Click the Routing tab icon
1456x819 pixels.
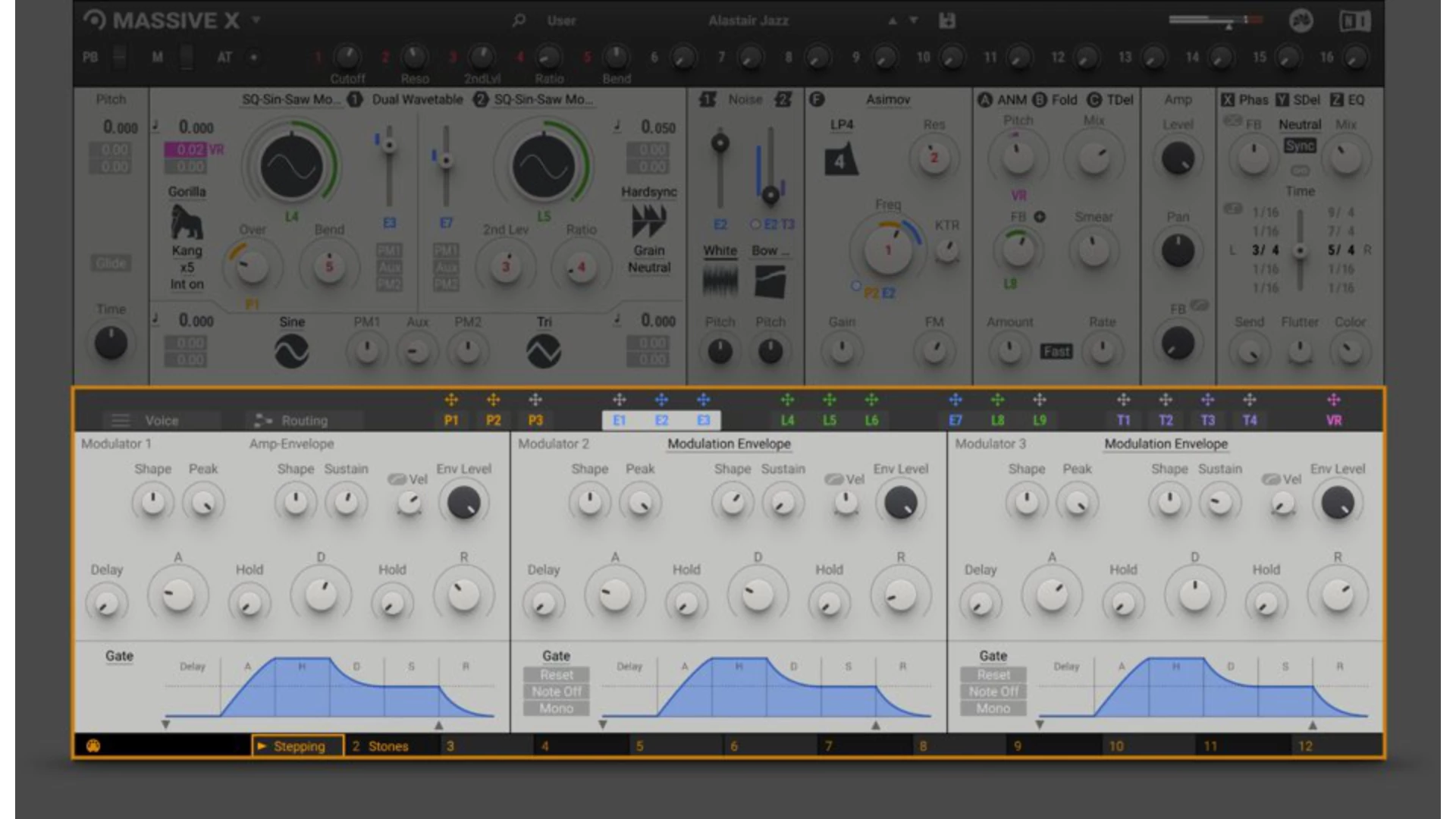coord(263,420)
